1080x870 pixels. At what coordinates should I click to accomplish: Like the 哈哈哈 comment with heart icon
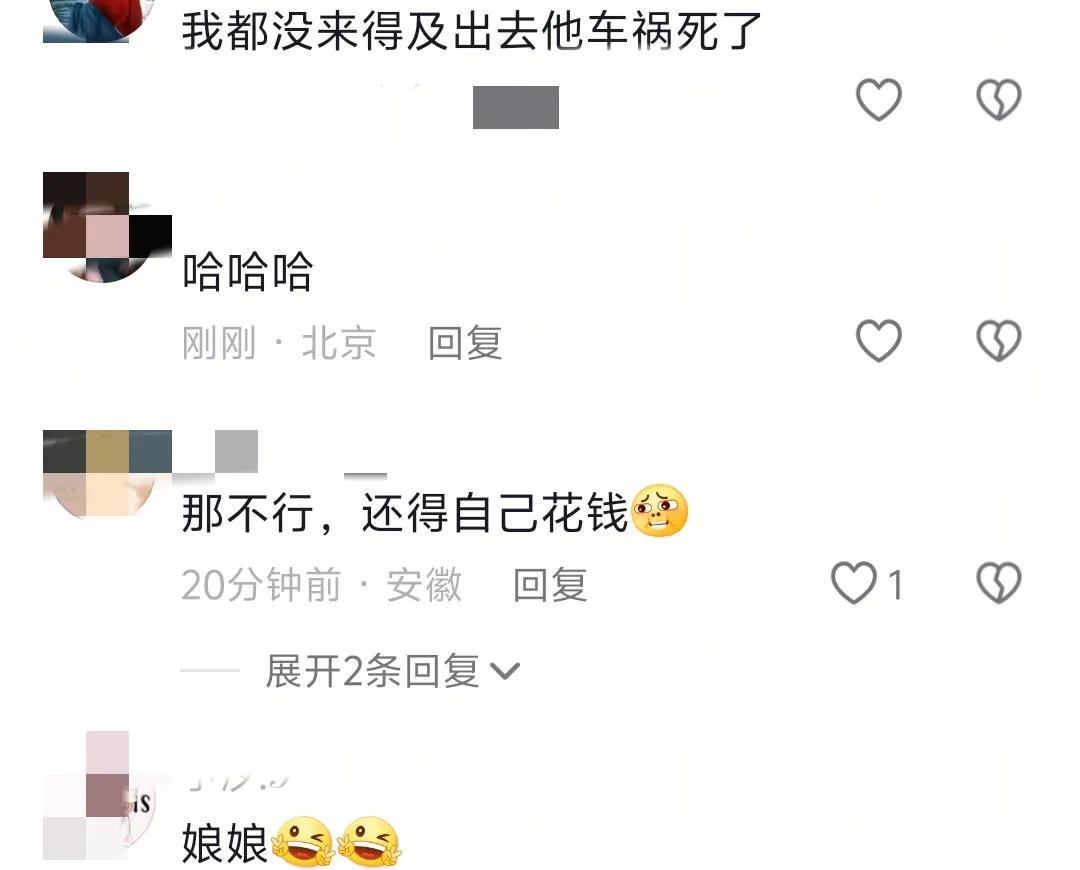click(878, 341)
